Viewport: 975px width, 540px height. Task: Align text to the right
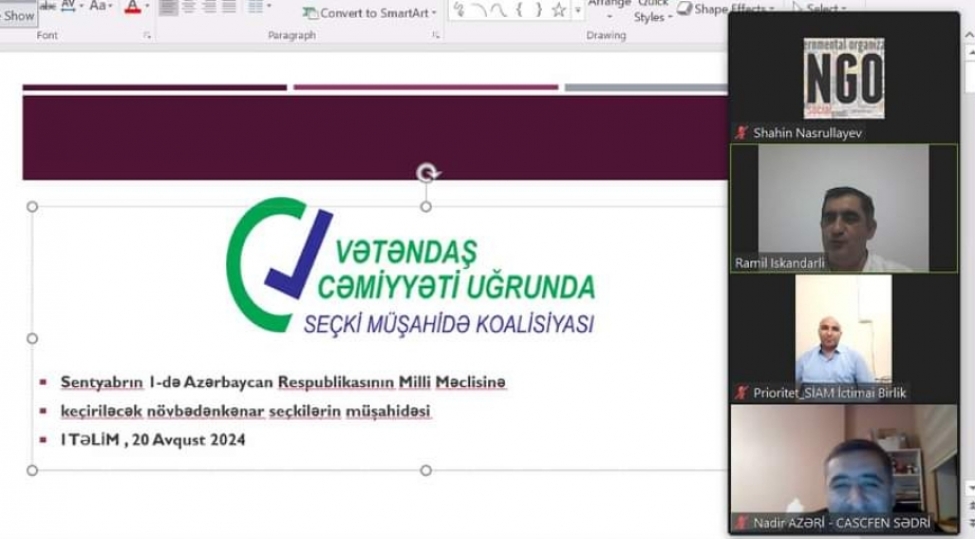210,7
